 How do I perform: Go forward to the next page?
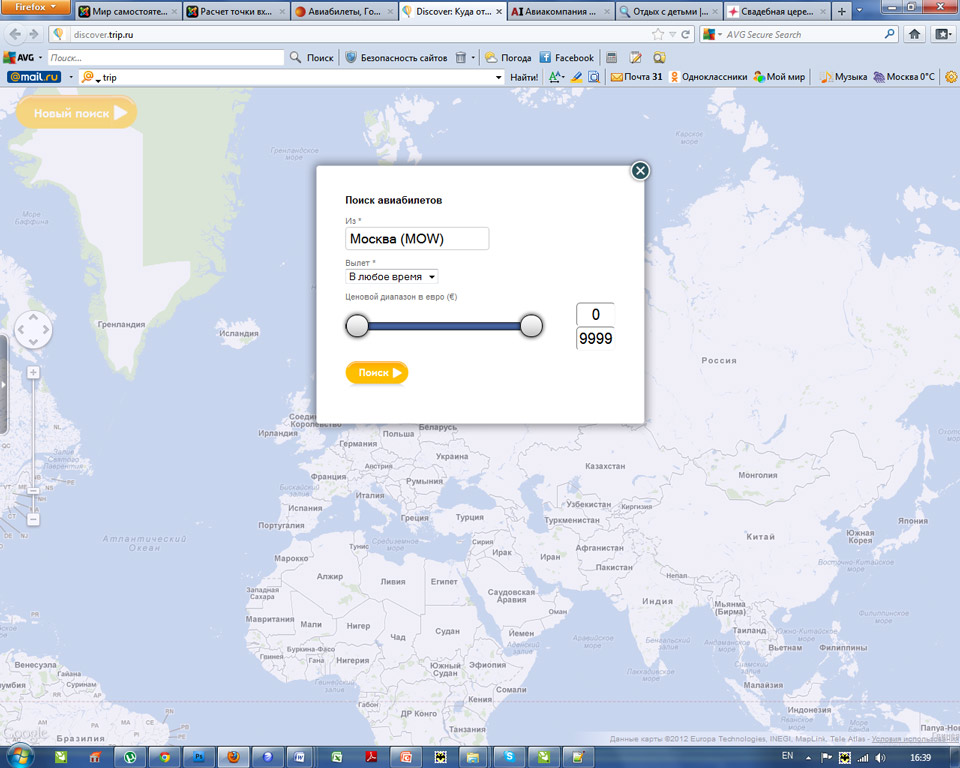click(34, 34)
